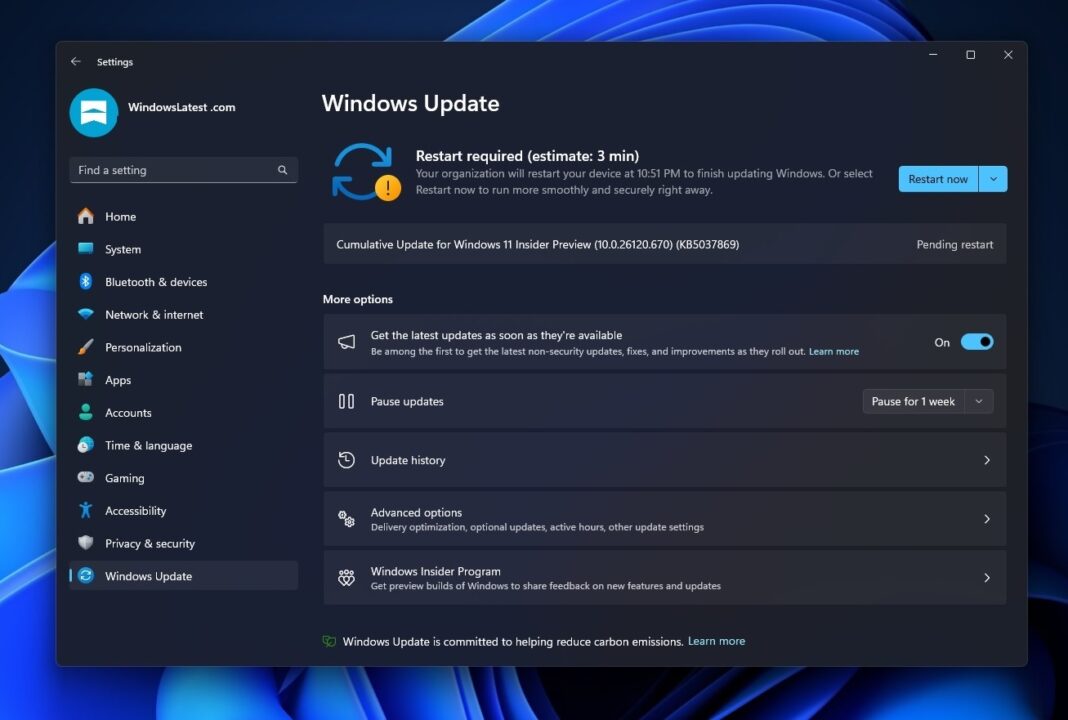1068x720 pixels.
Task: Open the Restart now split-button dropdown
Action: pos(993,178)
